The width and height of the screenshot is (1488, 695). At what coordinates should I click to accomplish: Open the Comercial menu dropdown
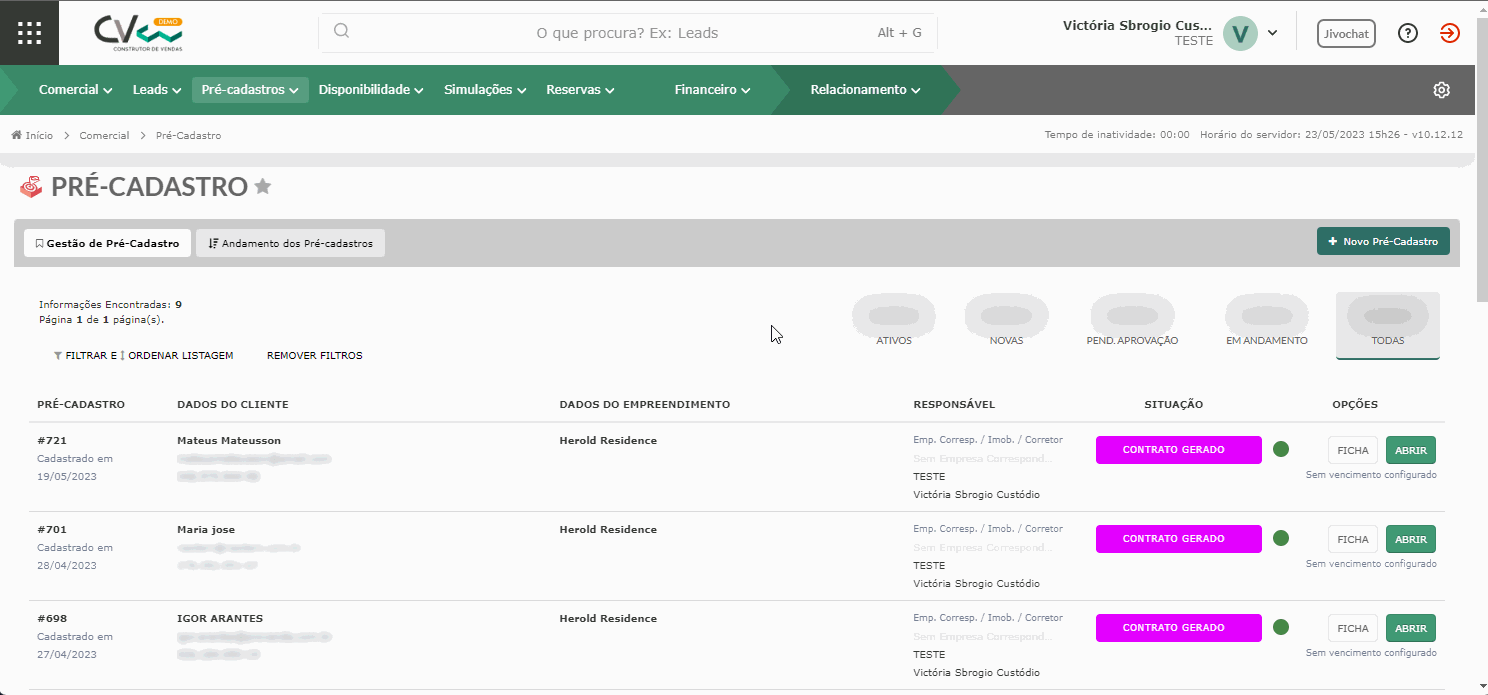click(x=75, y=90)
